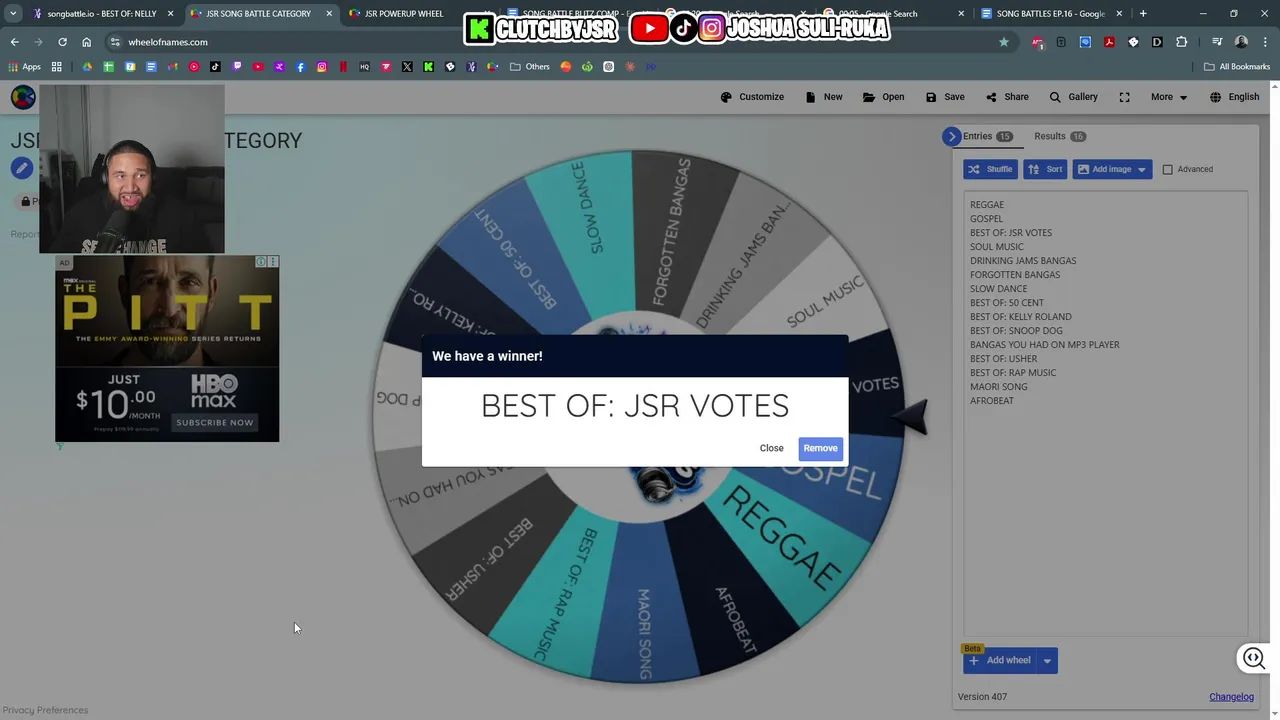The image size is (1280, 720).
Task: Create a New wheel
Action: point(824,97)
